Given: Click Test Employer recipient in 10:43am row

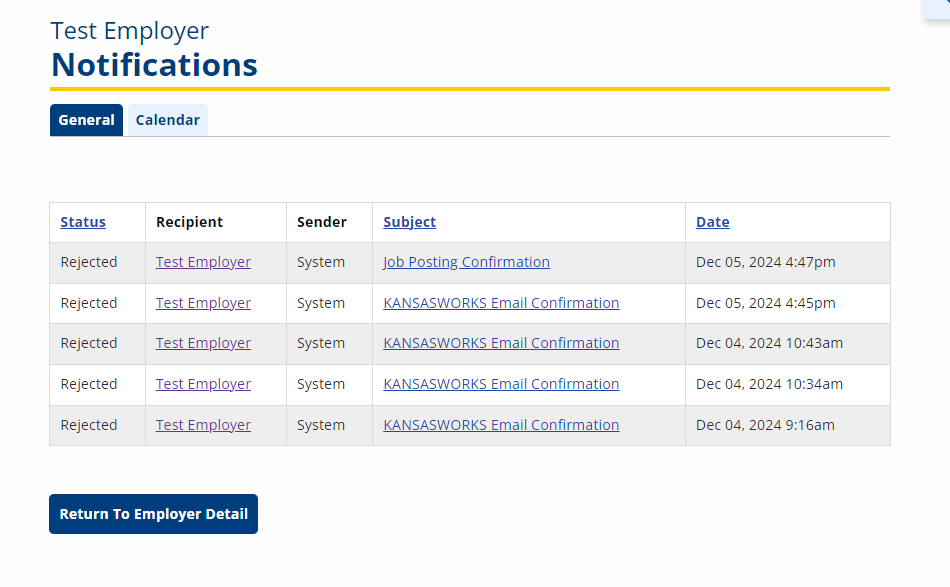Looking at the screenshot, I should [x=203, y=343].
